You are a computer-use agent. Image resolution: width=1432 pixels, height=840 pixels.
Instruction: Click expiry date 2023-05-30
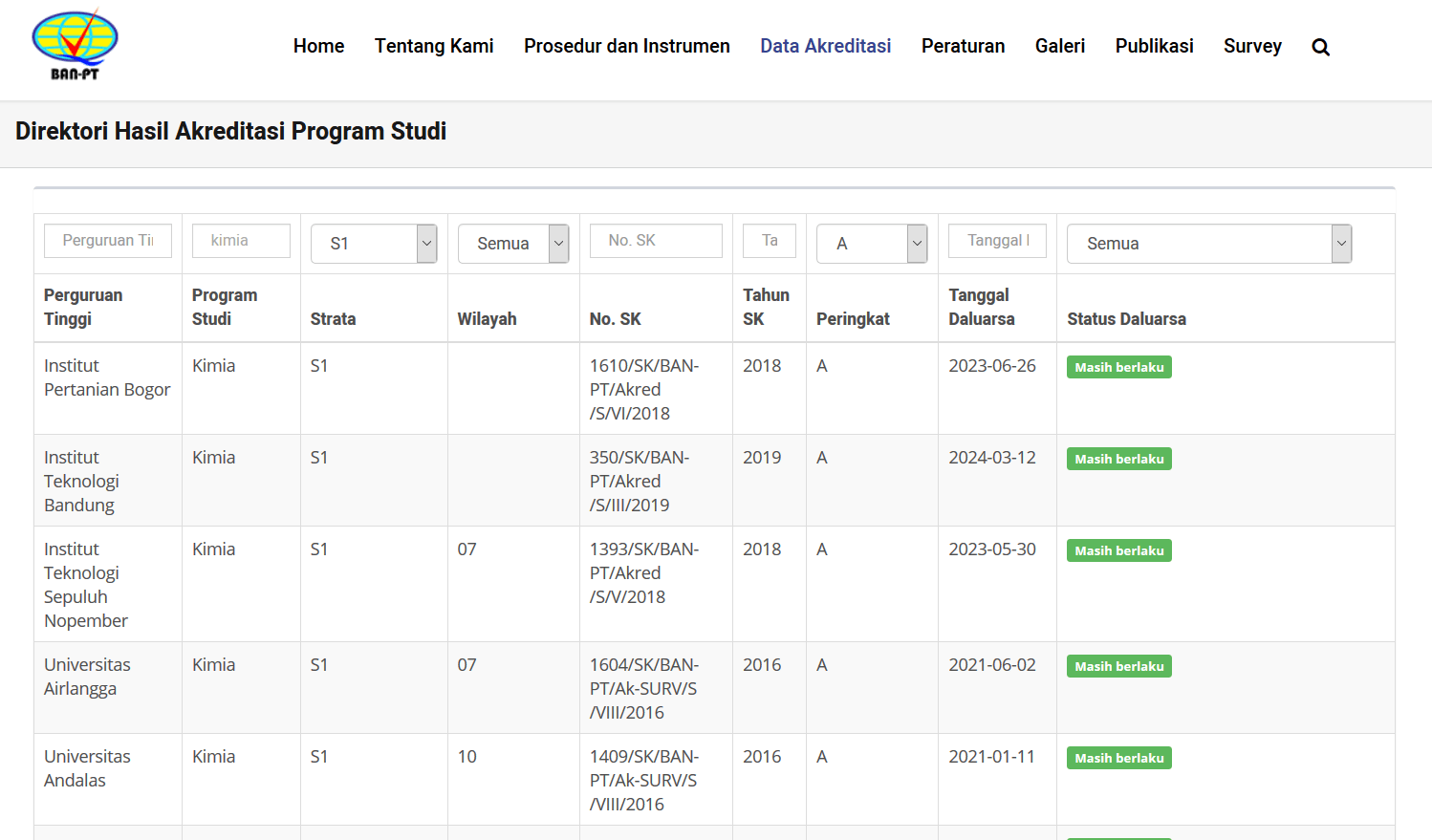[992, 549]
